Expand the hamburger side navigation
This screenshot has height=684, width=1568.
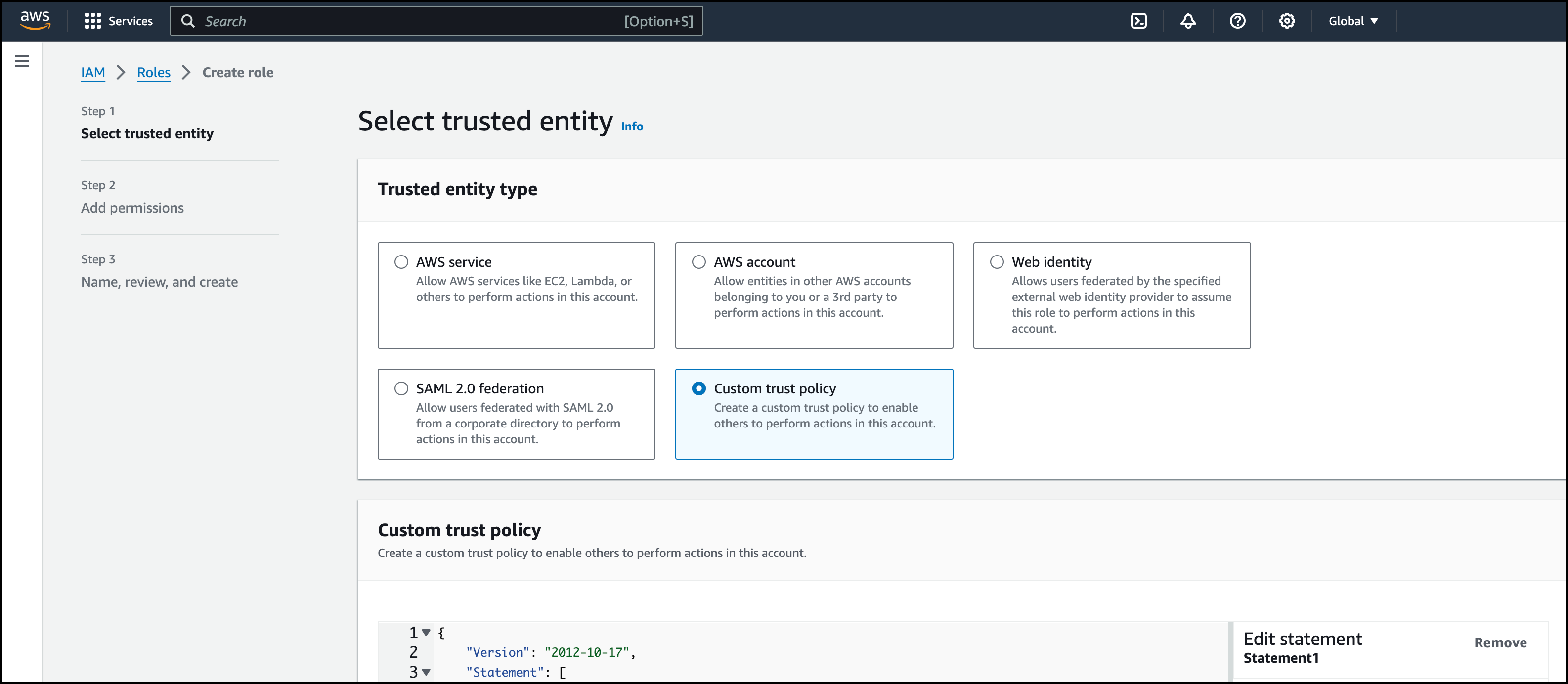point(22,61)
